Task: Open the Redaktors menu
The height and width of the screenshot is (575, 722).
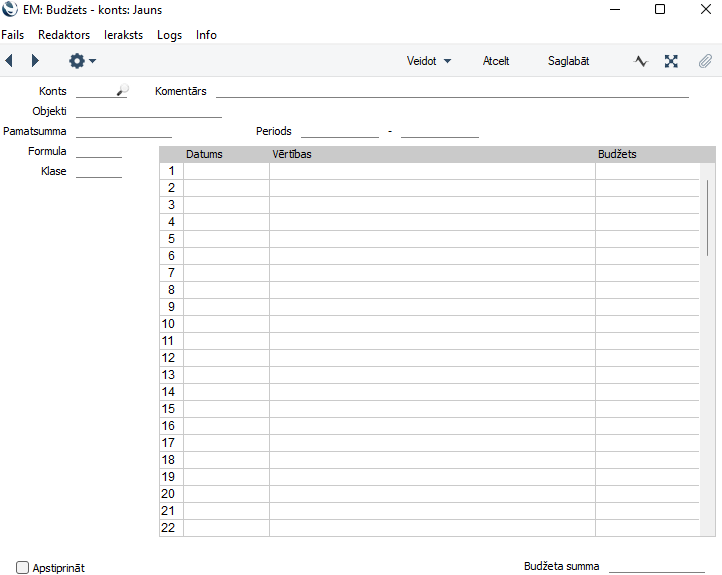Action: 64,35
